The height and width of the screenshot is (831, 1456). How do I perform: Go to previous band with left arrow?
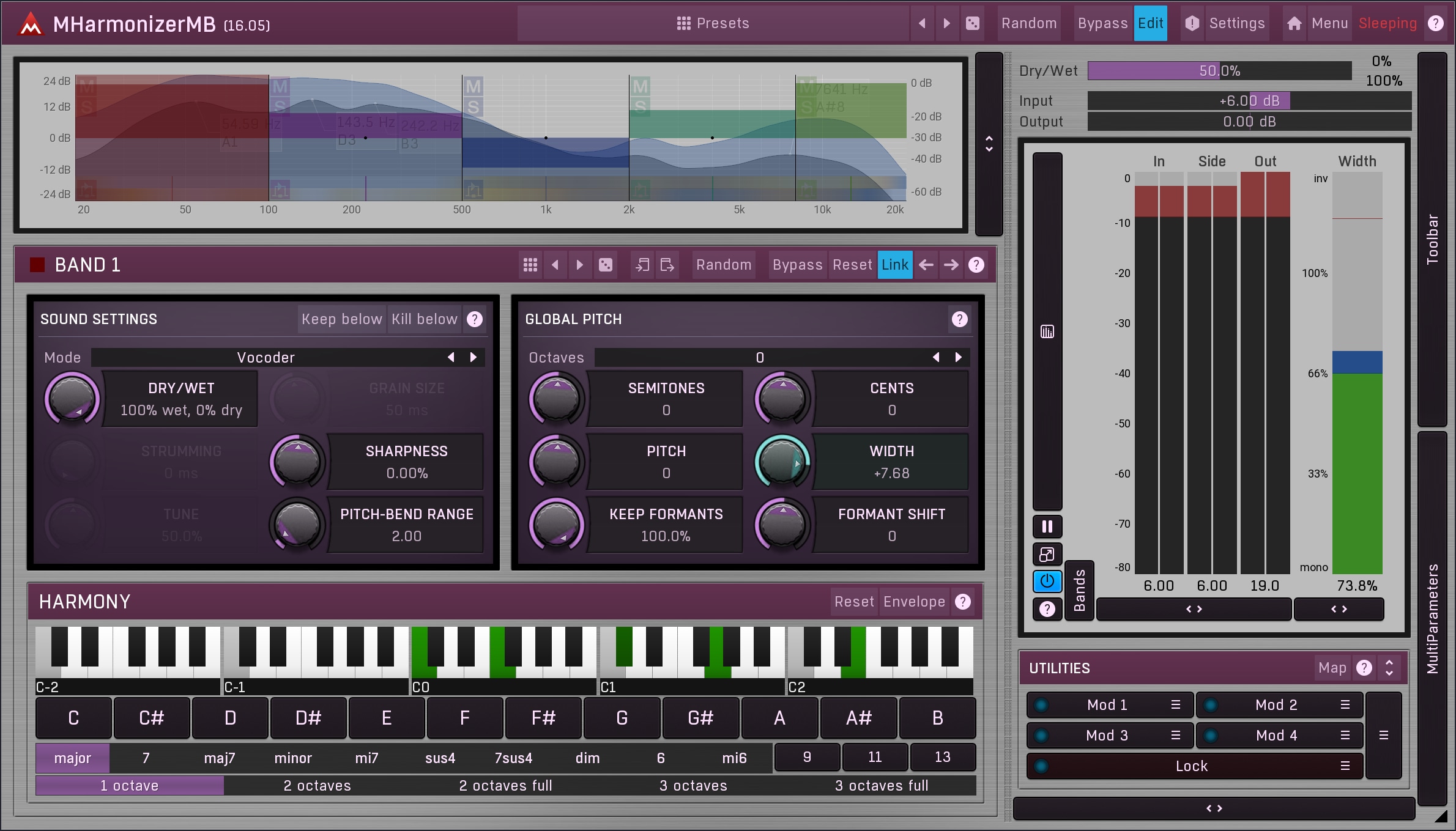tap(926, 265)
